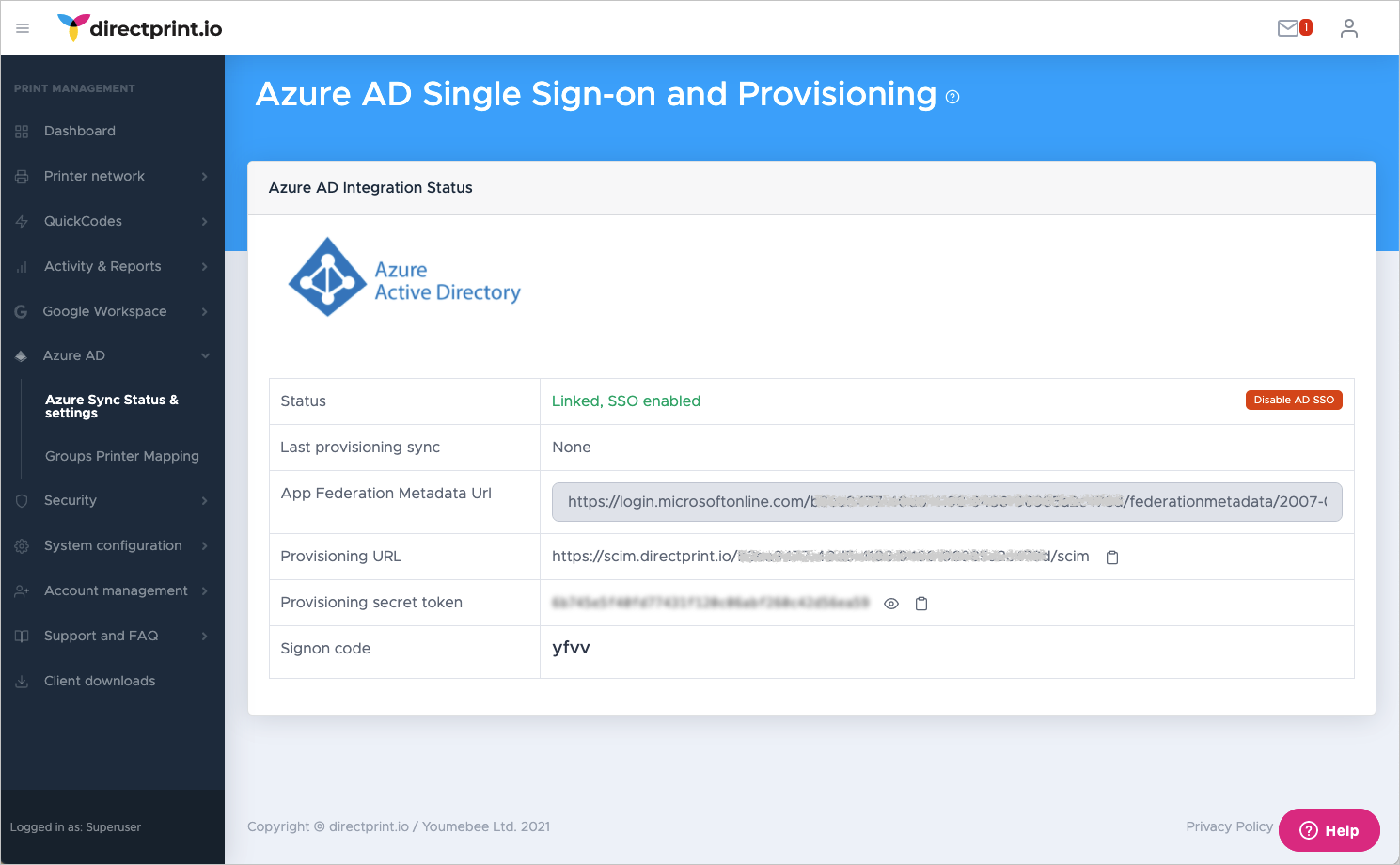Click the Provisioning secret token label
This screenshot has width=1400, height=865.
(371, 603)
